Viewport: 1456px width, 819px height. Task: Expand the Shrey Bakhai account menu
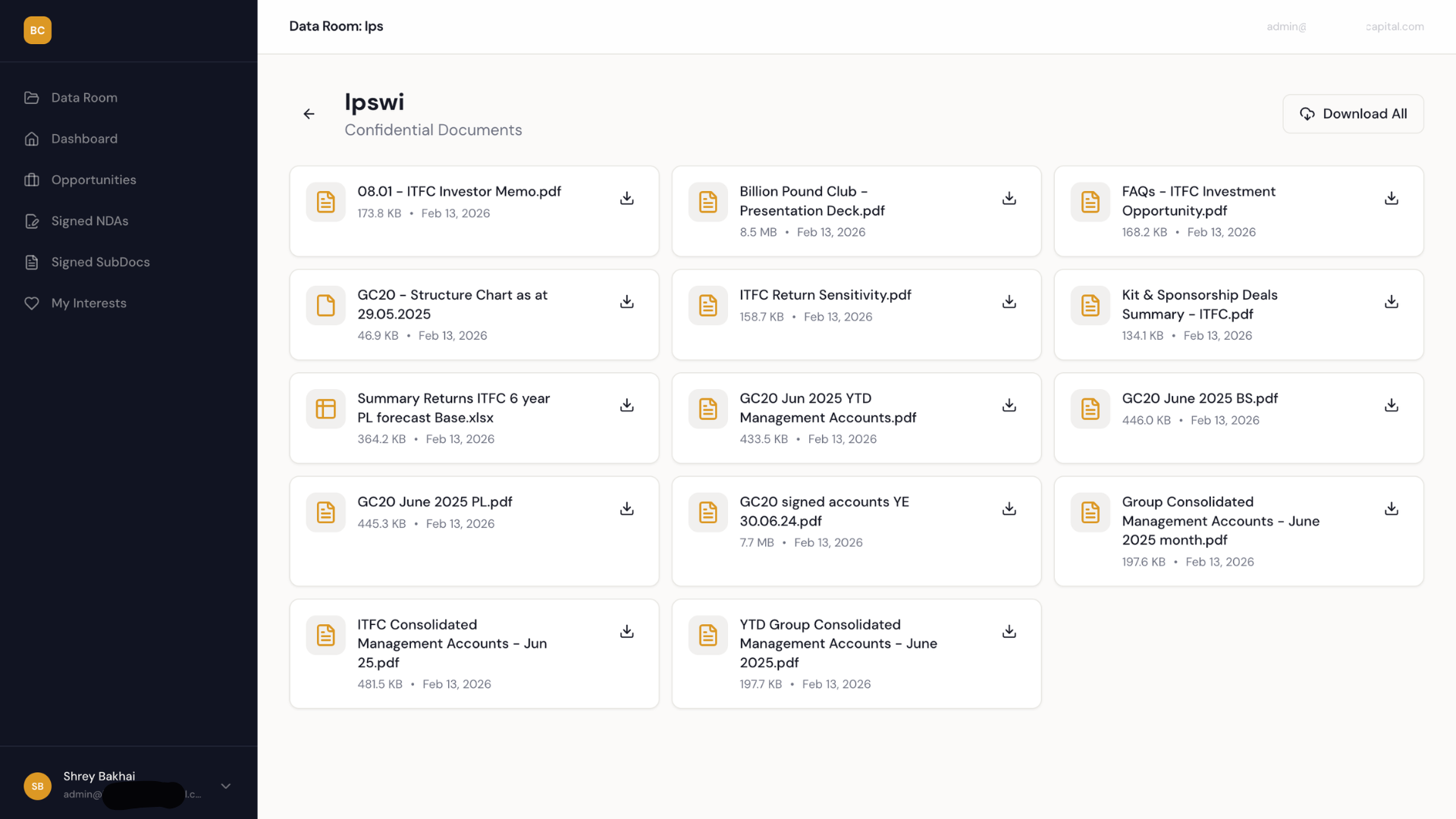tap(225, 786)
